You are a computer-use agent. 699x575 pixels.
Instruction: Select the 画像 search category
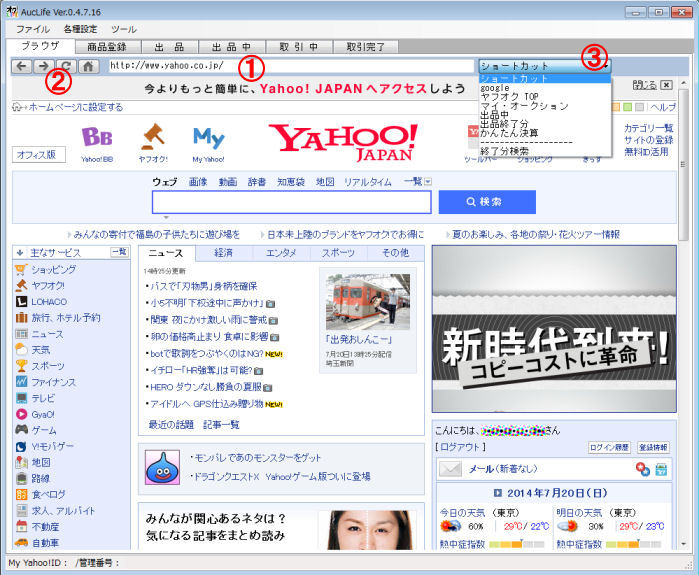[x=198, y=182]
